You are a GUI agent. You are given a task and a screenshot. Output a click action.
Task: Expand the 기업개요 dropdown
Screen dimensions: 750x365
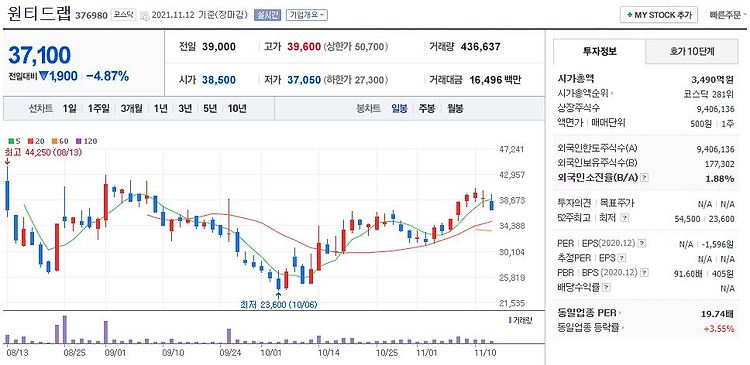[x=307, y=15]
